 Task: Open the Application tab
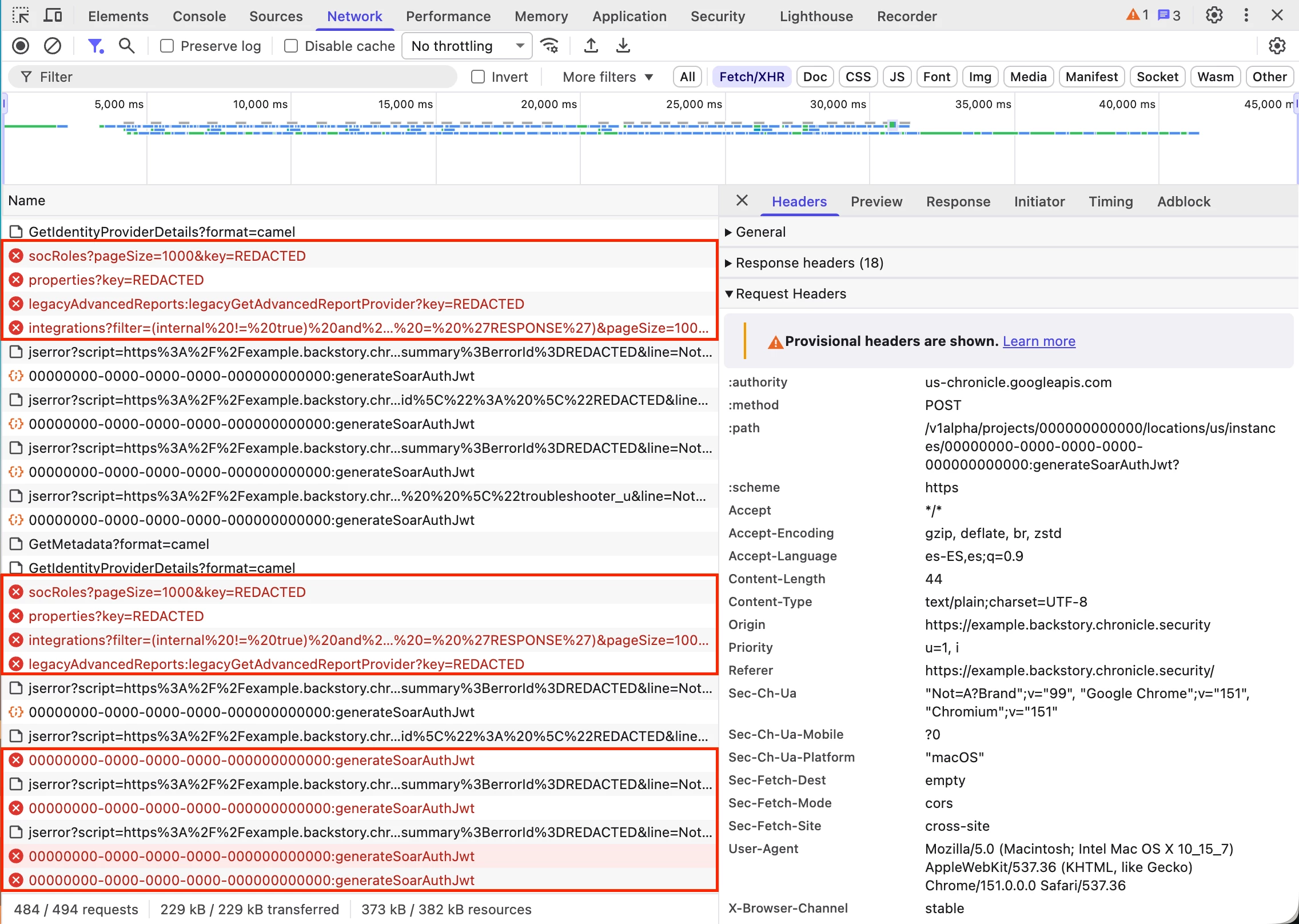pos(629,16)
